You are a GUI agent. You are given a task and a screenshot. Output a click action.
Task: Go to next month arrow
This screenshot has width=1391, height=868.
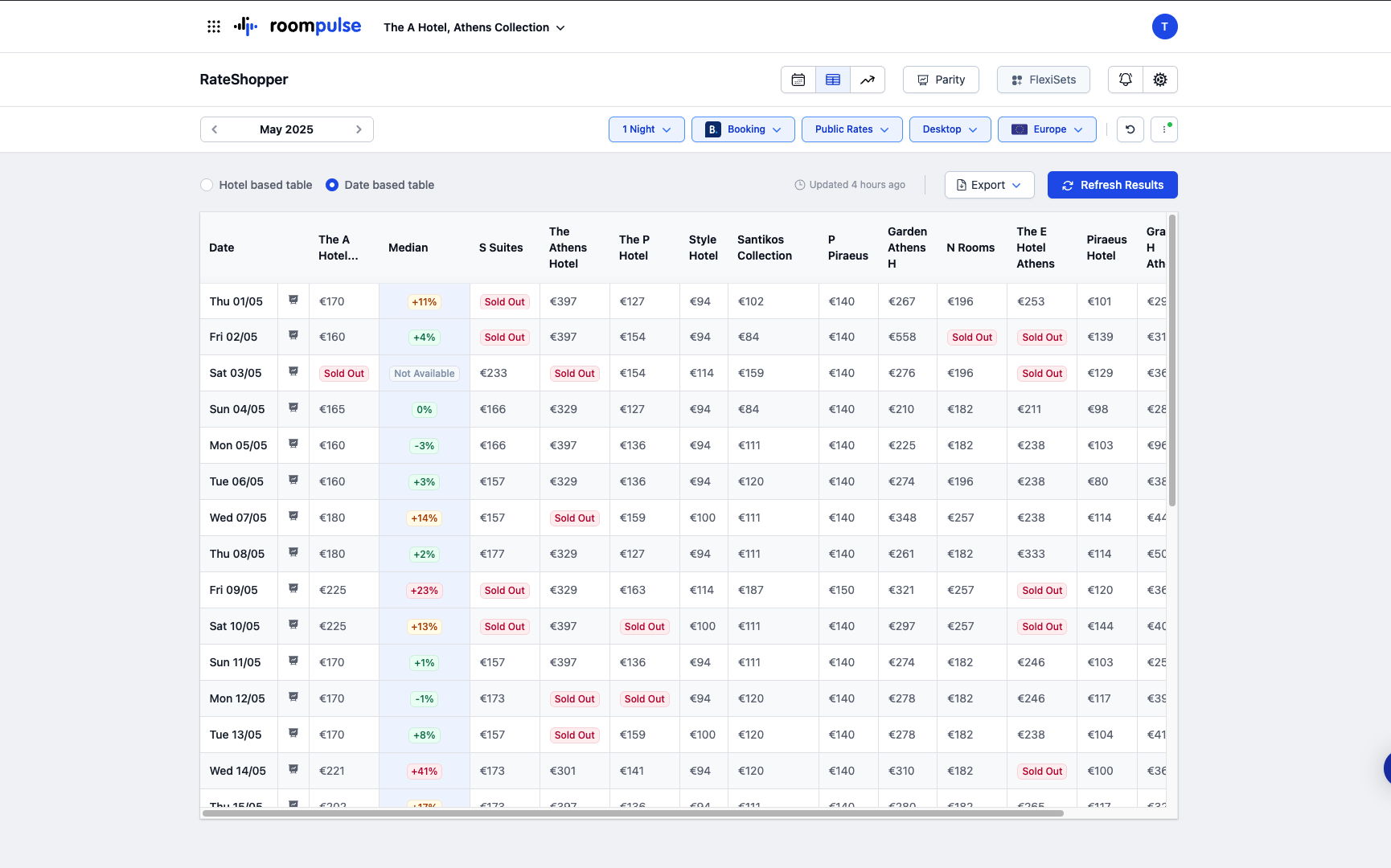(359, 129)
